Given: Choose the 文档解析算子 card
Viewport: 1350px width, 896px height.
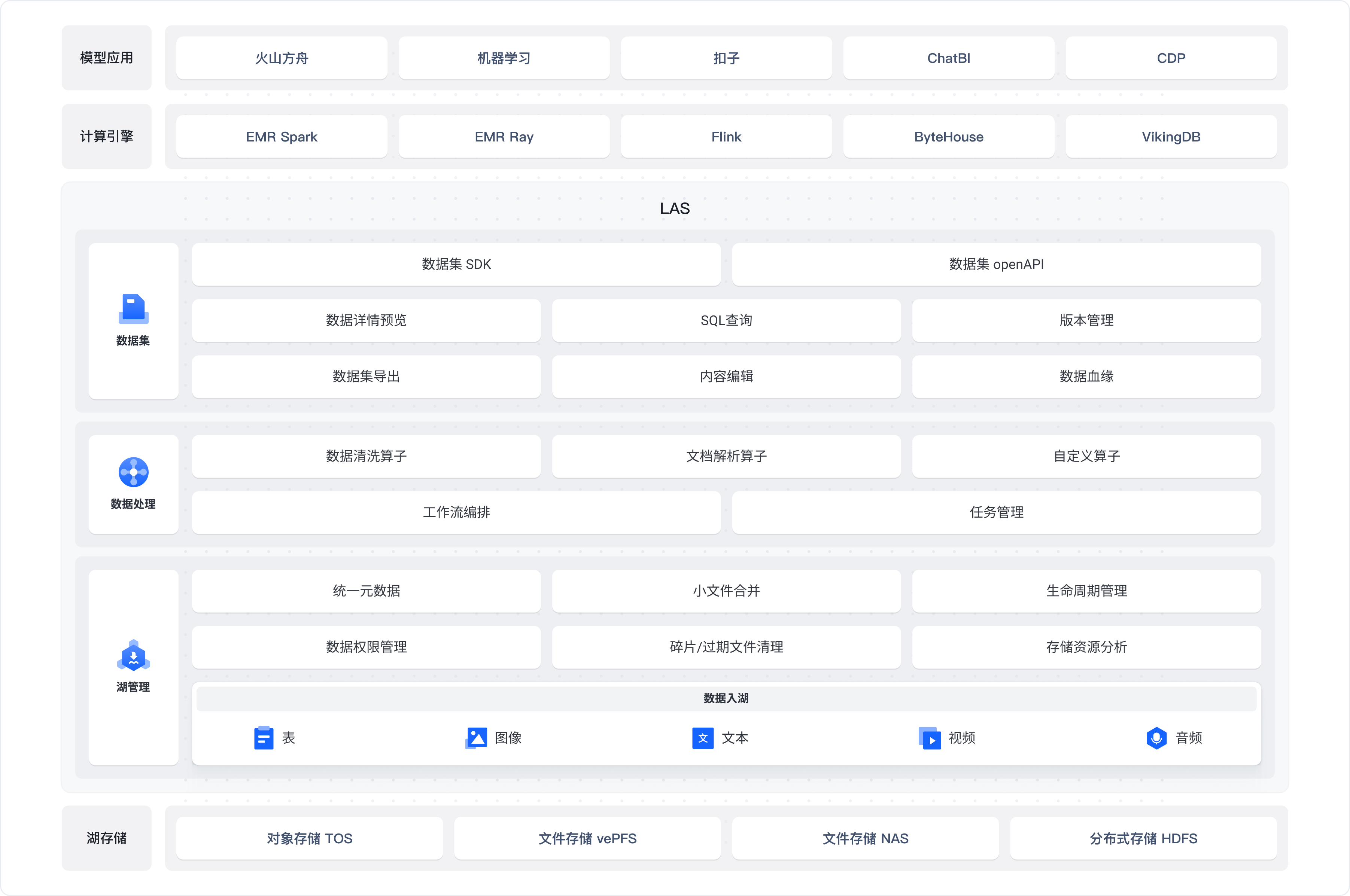Looking at the screenshot, I should coord(726,456).
